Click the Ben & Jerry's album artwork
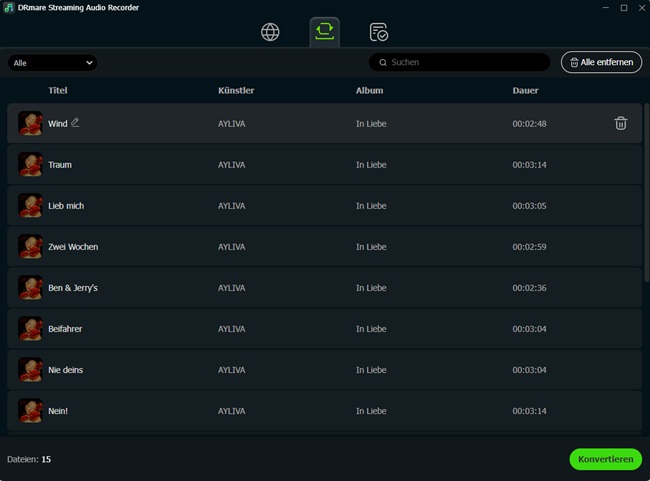This screenshot has width=650, height=481. [30, 288]
